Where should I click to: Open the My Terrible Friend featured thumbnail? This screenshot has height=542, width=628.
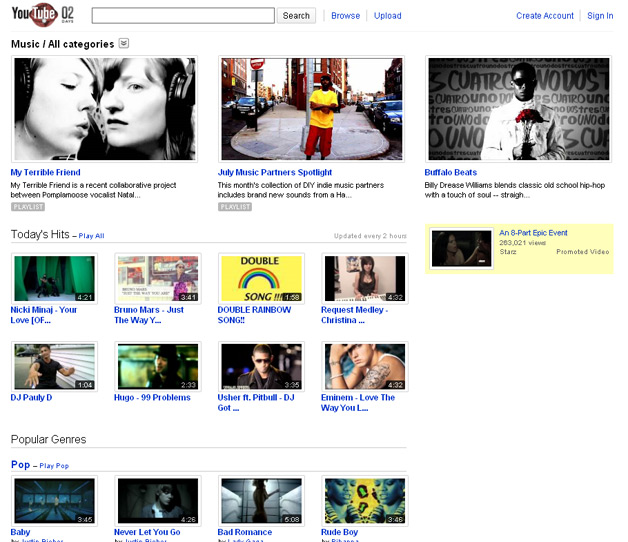point(105,109)
